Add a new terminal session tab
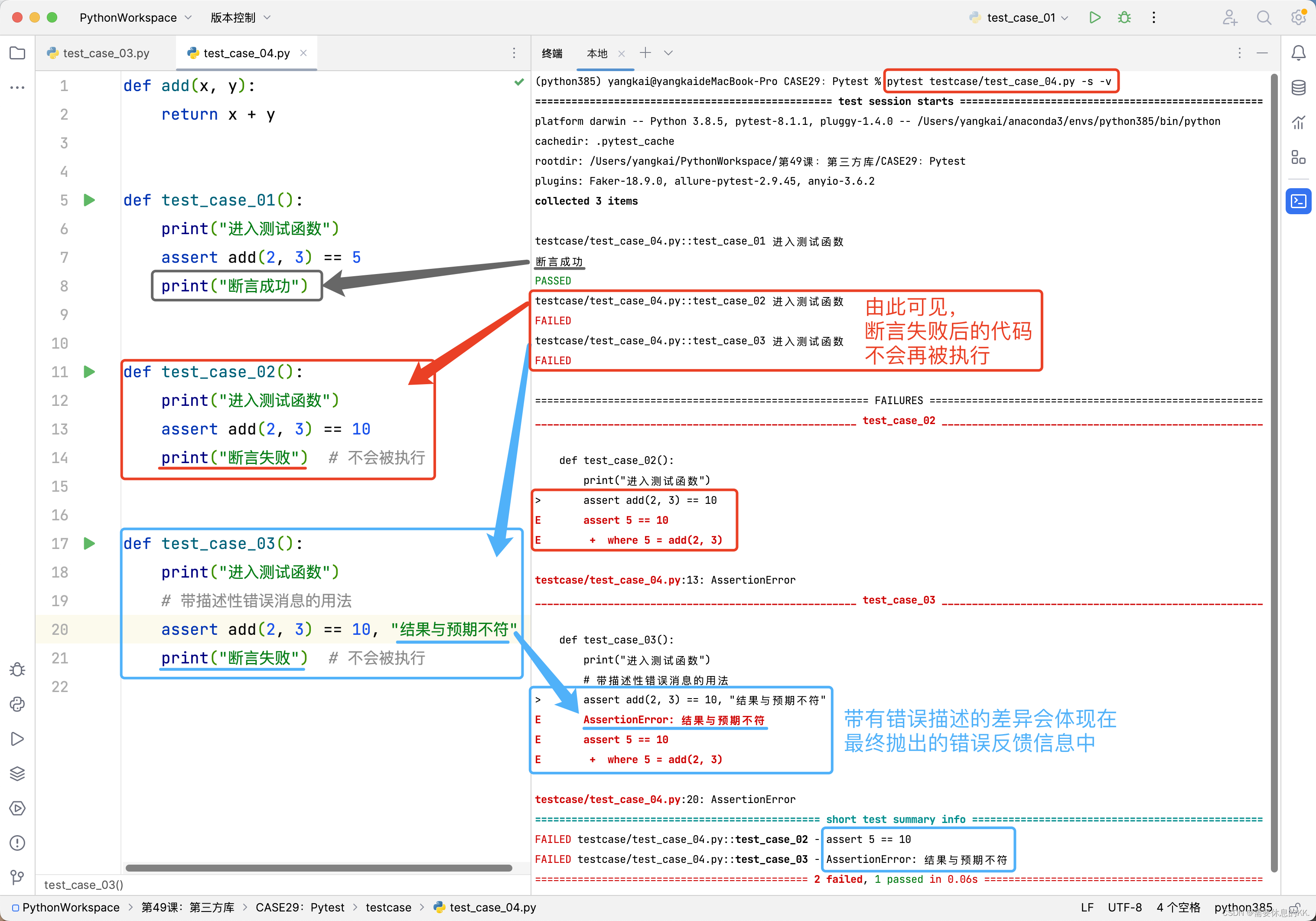 (x=645, y=53)
